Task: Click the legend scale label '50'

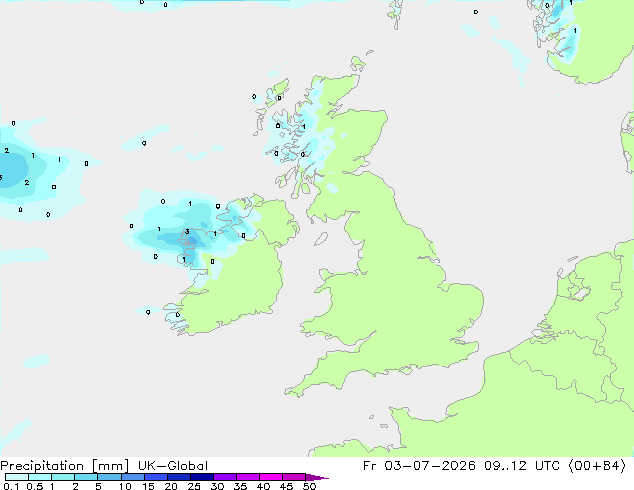Action: point(309,486)
